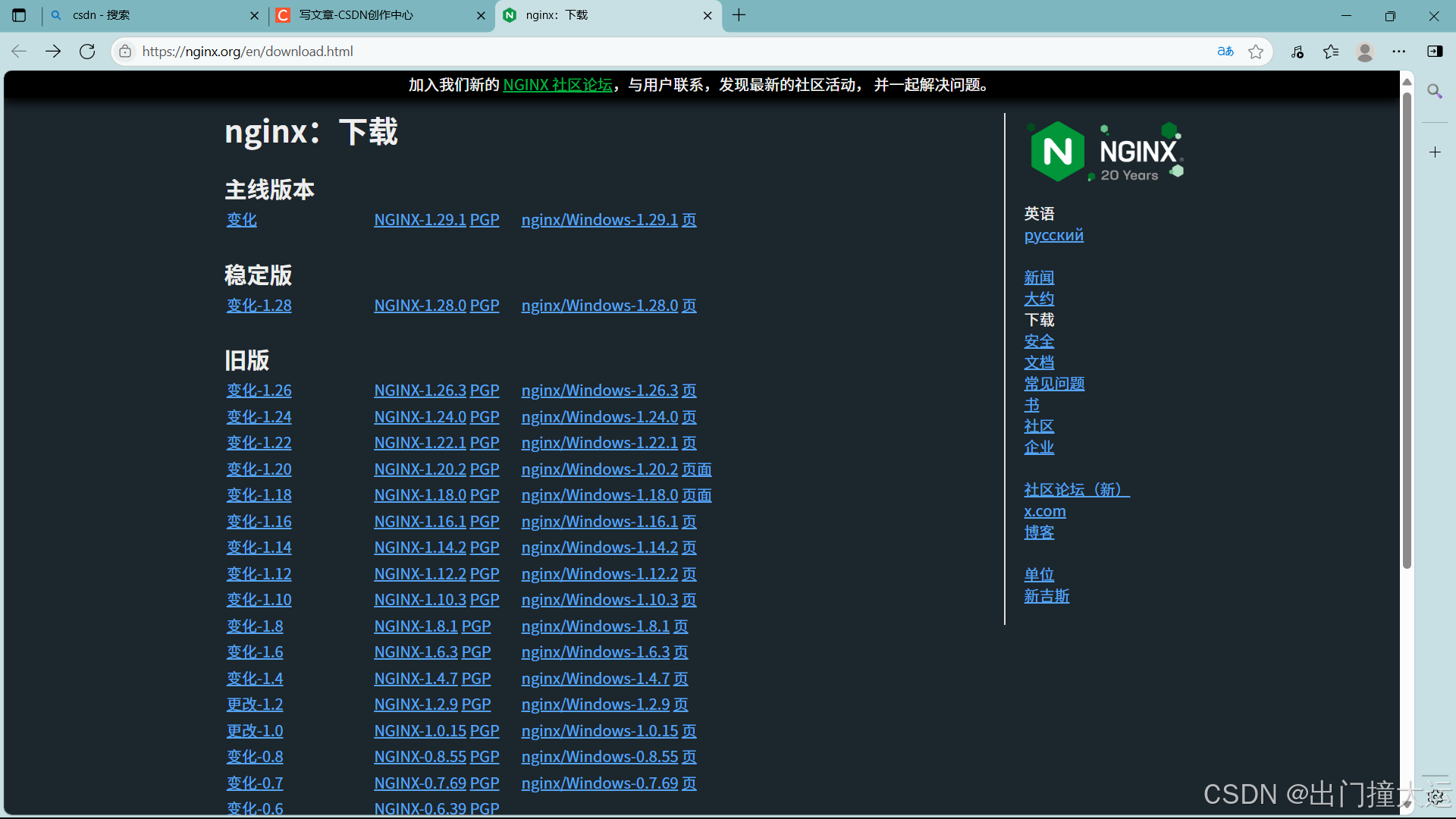Download nginx/Windows-1.16.1
Screen dimensions: 1456x819
click(x=600, y=522)
